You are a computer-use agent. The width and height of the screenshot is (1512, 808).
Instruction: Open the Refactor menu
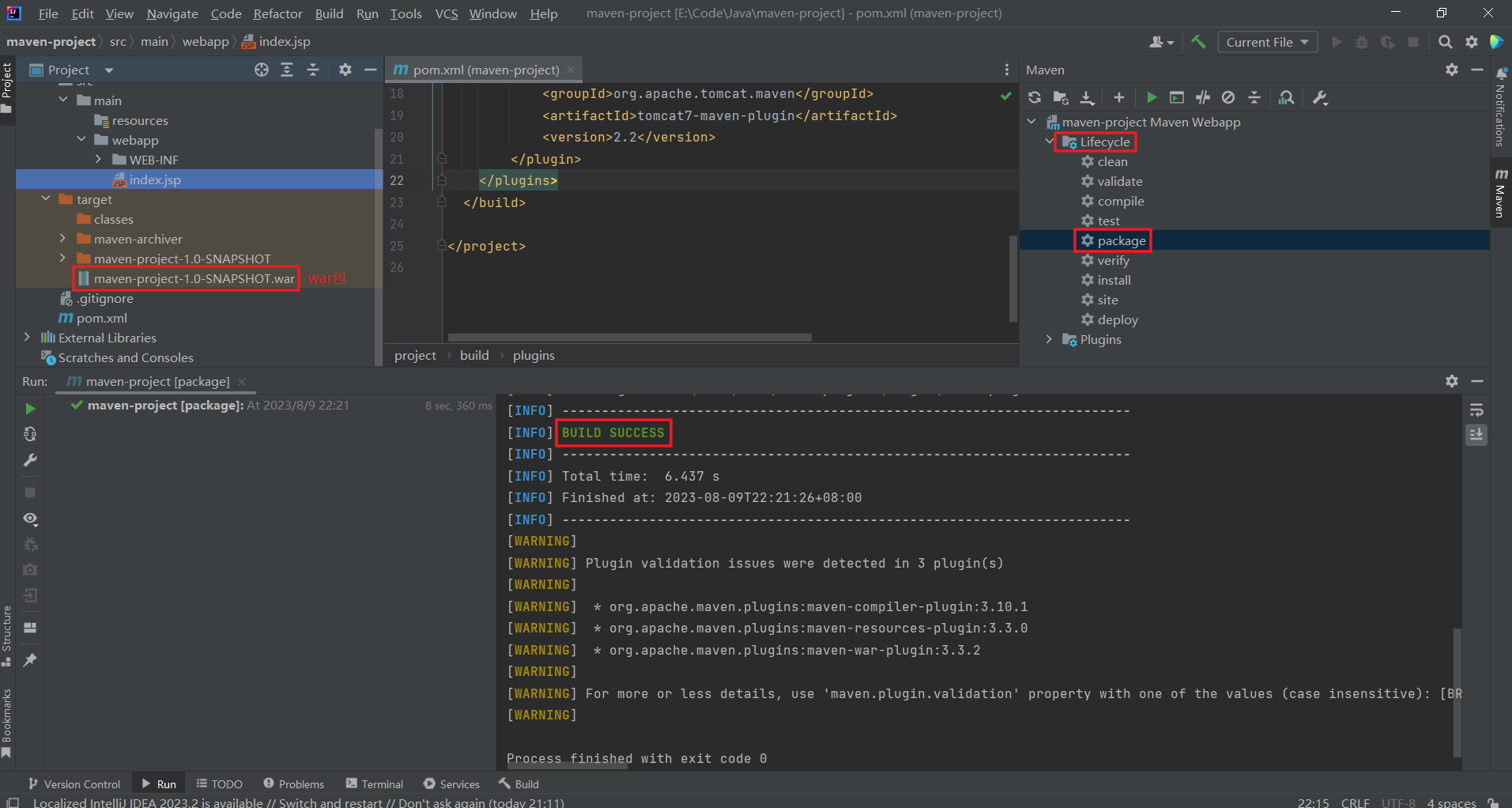click(277, 13)
